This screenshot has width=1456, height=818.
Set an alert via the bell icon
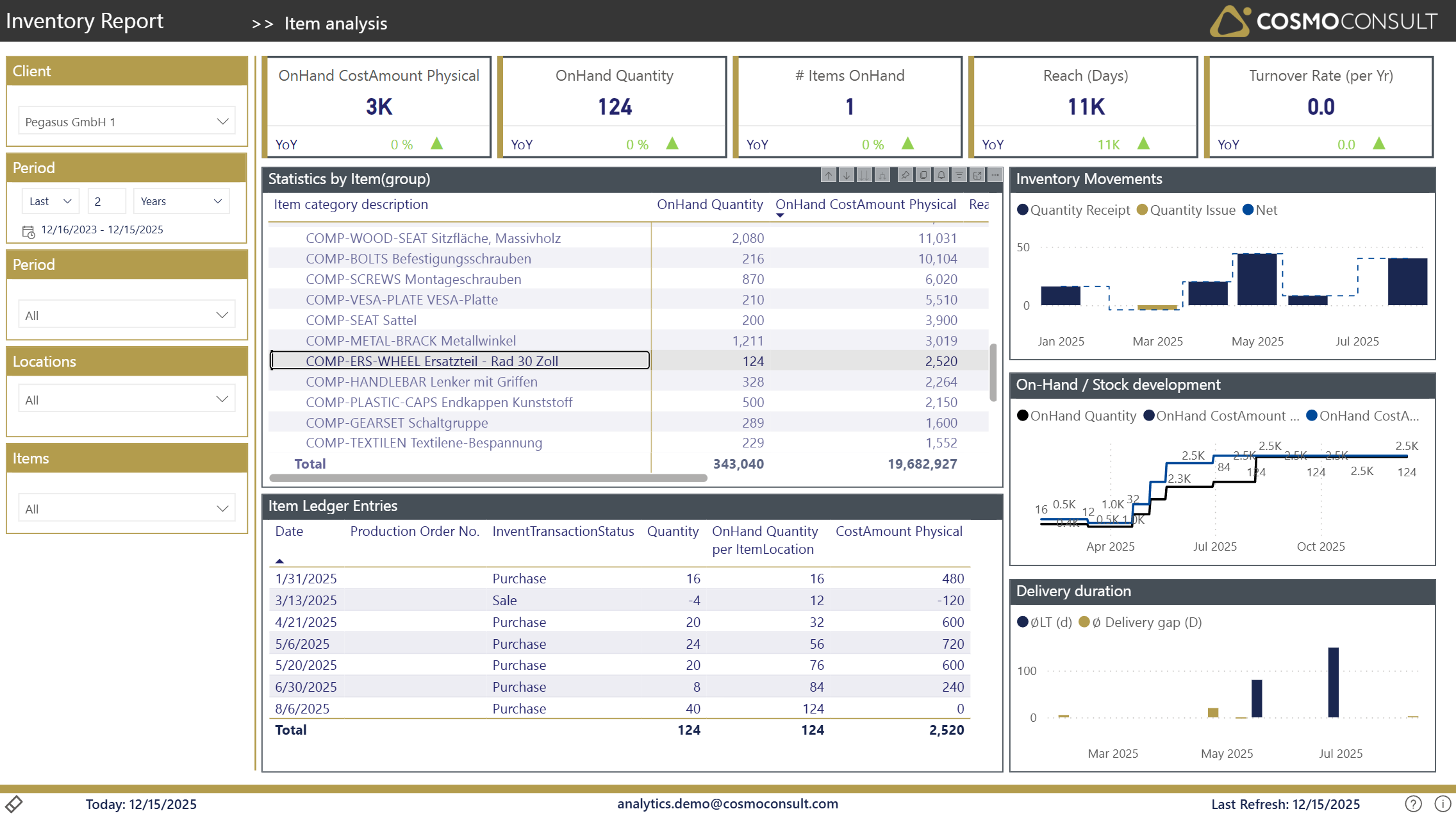941,175
